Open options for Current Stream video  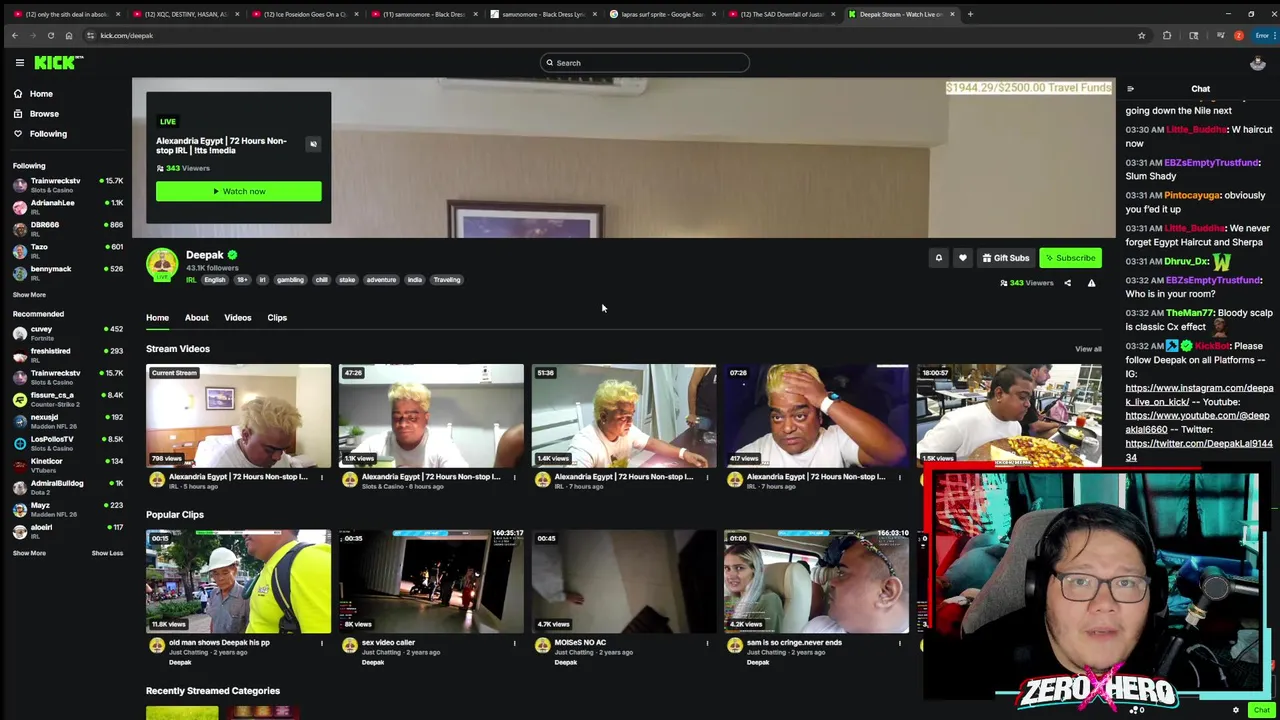(x=322, y=477)
